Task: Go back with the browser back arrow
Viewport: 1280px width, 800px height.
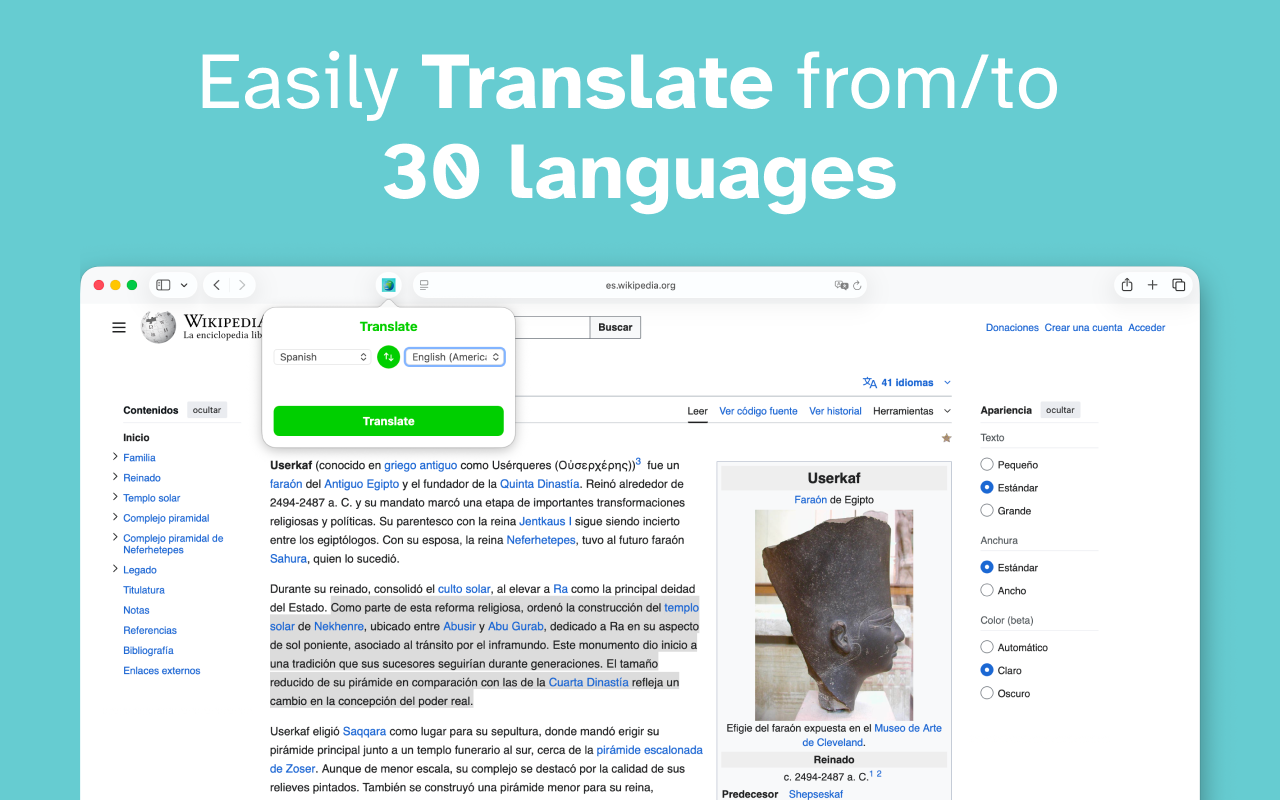Action: (x=217, y=285)
